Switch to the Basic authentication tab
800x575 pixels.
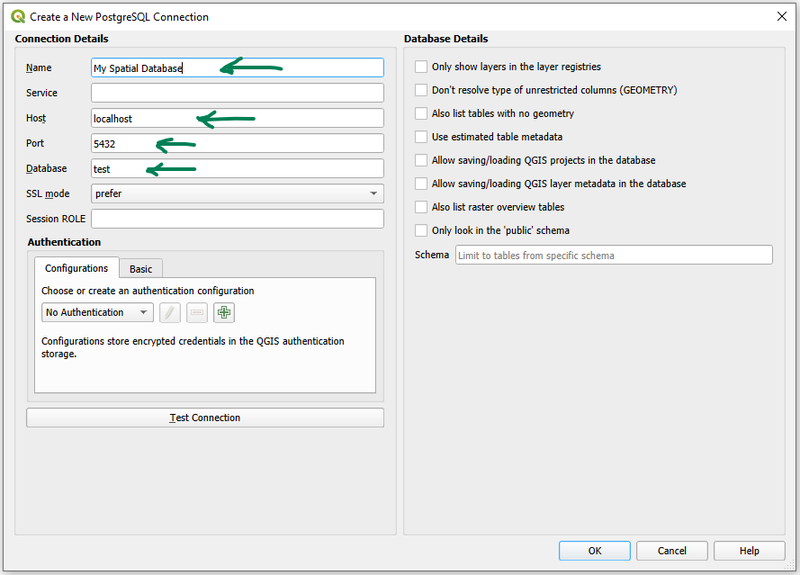click(x=141, y=269)
